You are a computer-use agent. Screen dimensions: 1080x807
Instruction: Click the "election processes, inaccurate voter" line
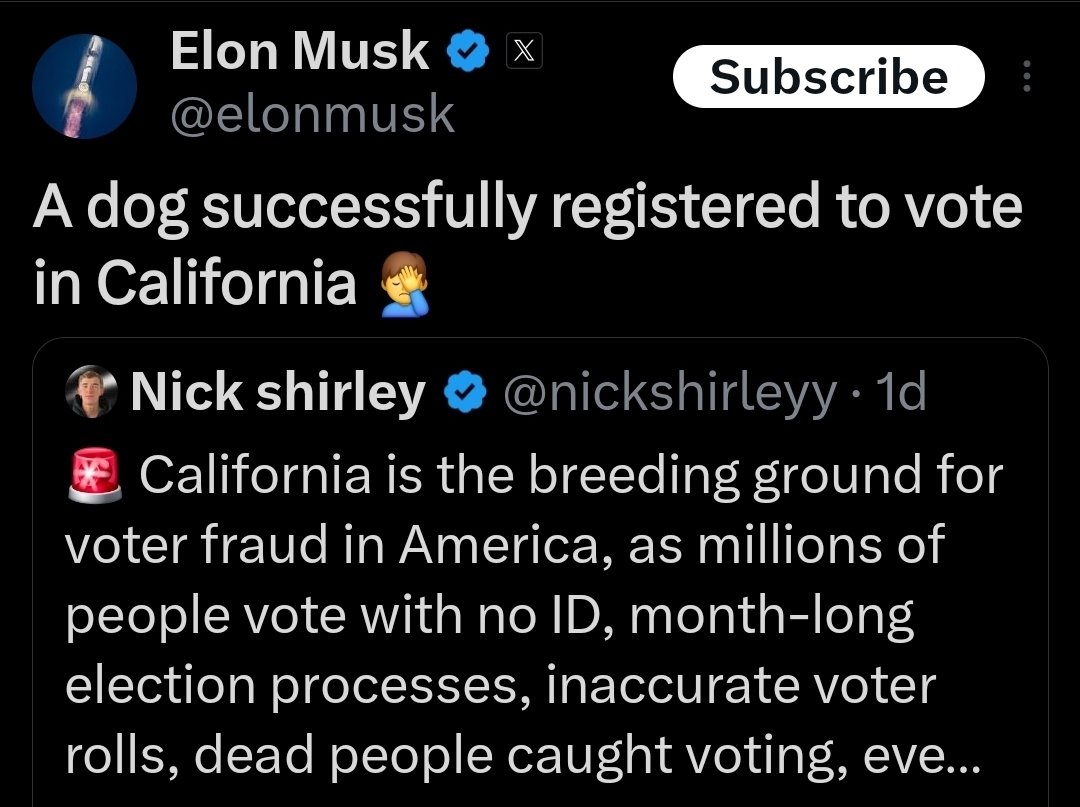pyautogui.click(x=500, y=685)
